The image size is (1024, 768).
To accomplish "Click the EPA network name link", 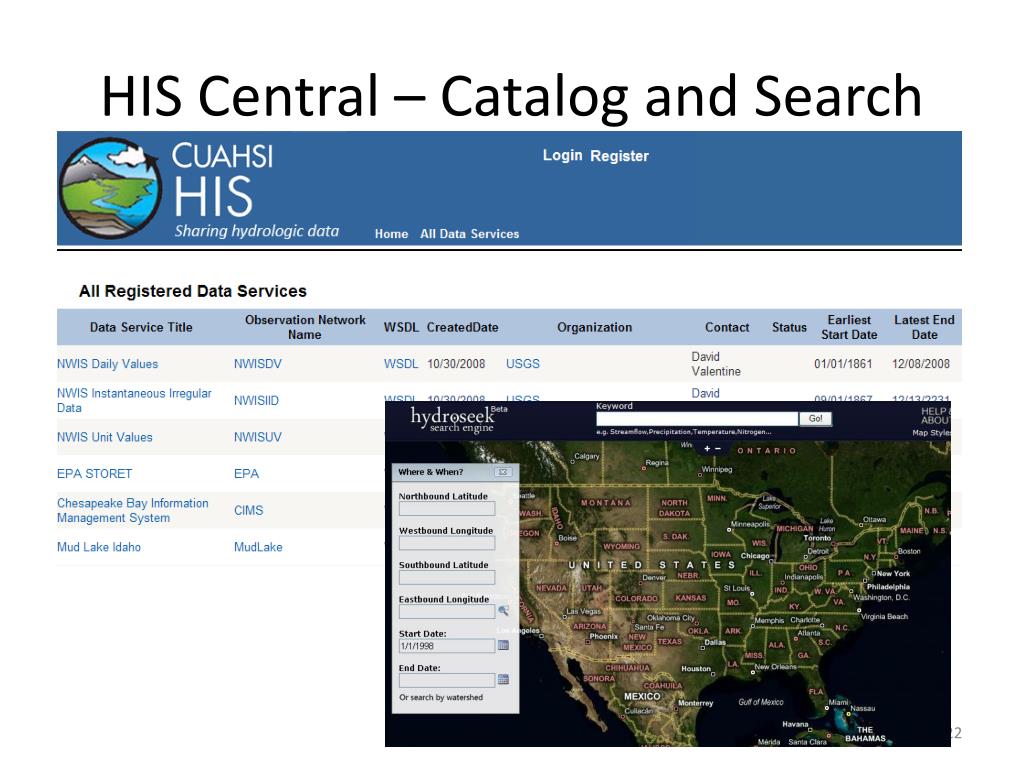I will coord(246,473).
